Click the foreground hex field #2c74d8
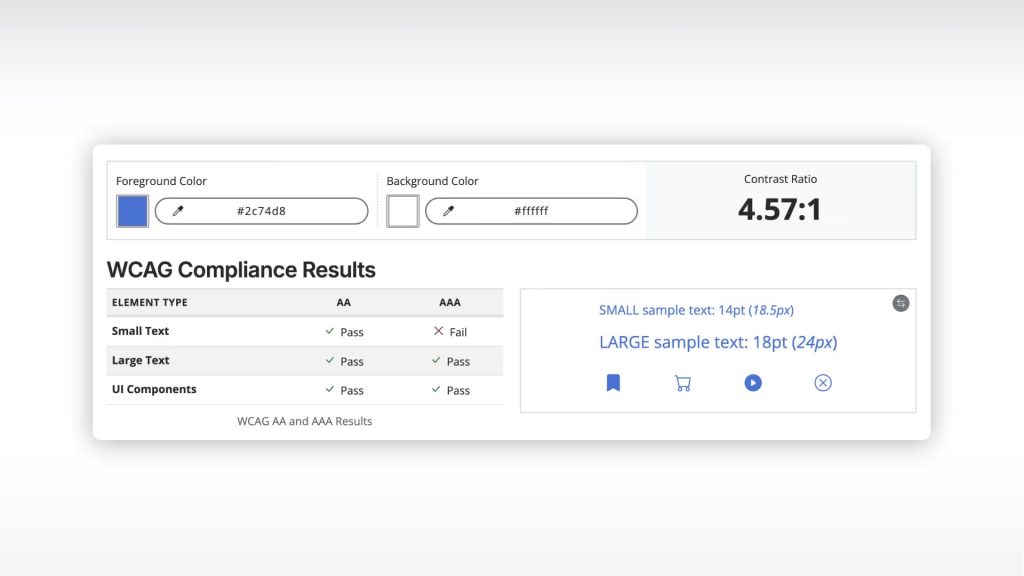The height and width of the screenshot is (576, 1024). click(x=262, y=211)
